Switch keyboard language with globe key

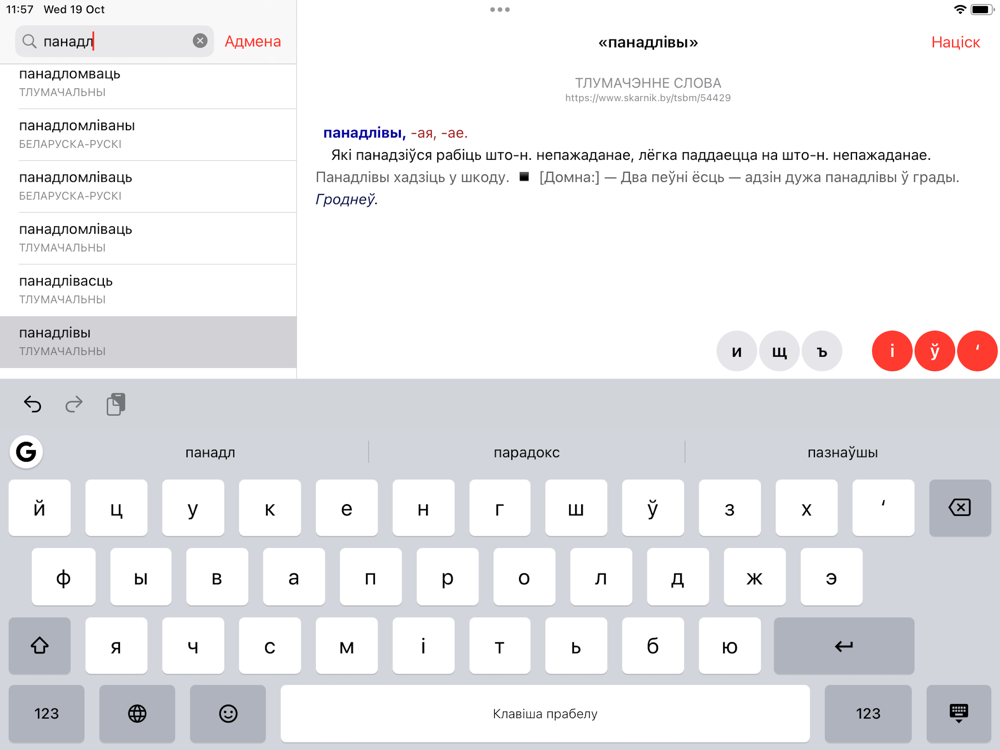[137, 713]
